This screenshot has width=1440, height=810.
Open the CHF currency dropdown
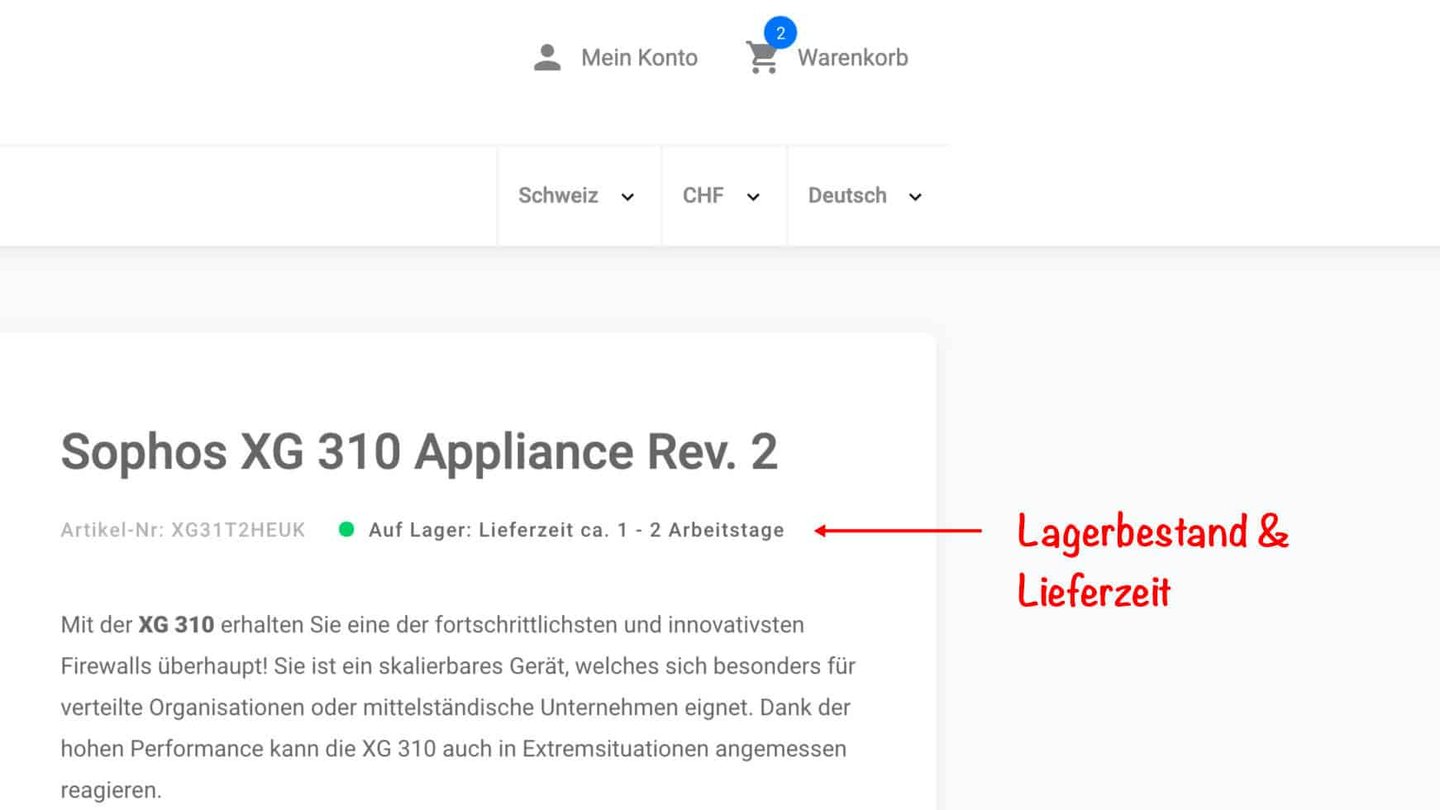[x=724, y=196]
